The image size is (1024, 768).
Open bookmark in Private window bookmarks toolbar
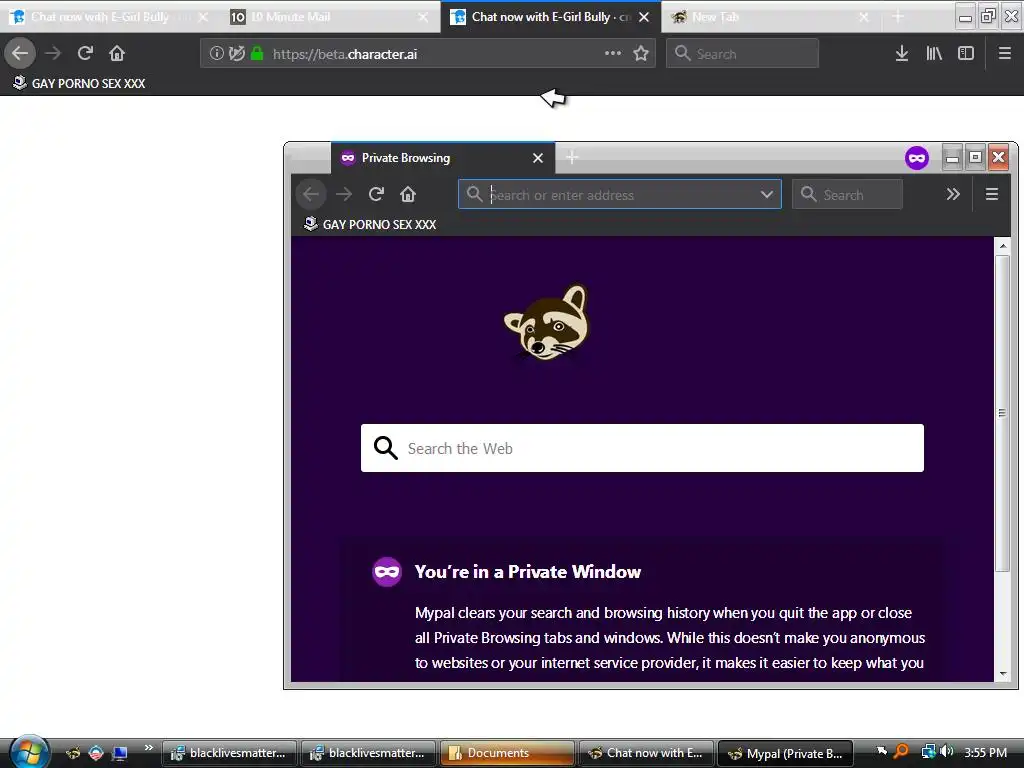[x=370, y=224]
